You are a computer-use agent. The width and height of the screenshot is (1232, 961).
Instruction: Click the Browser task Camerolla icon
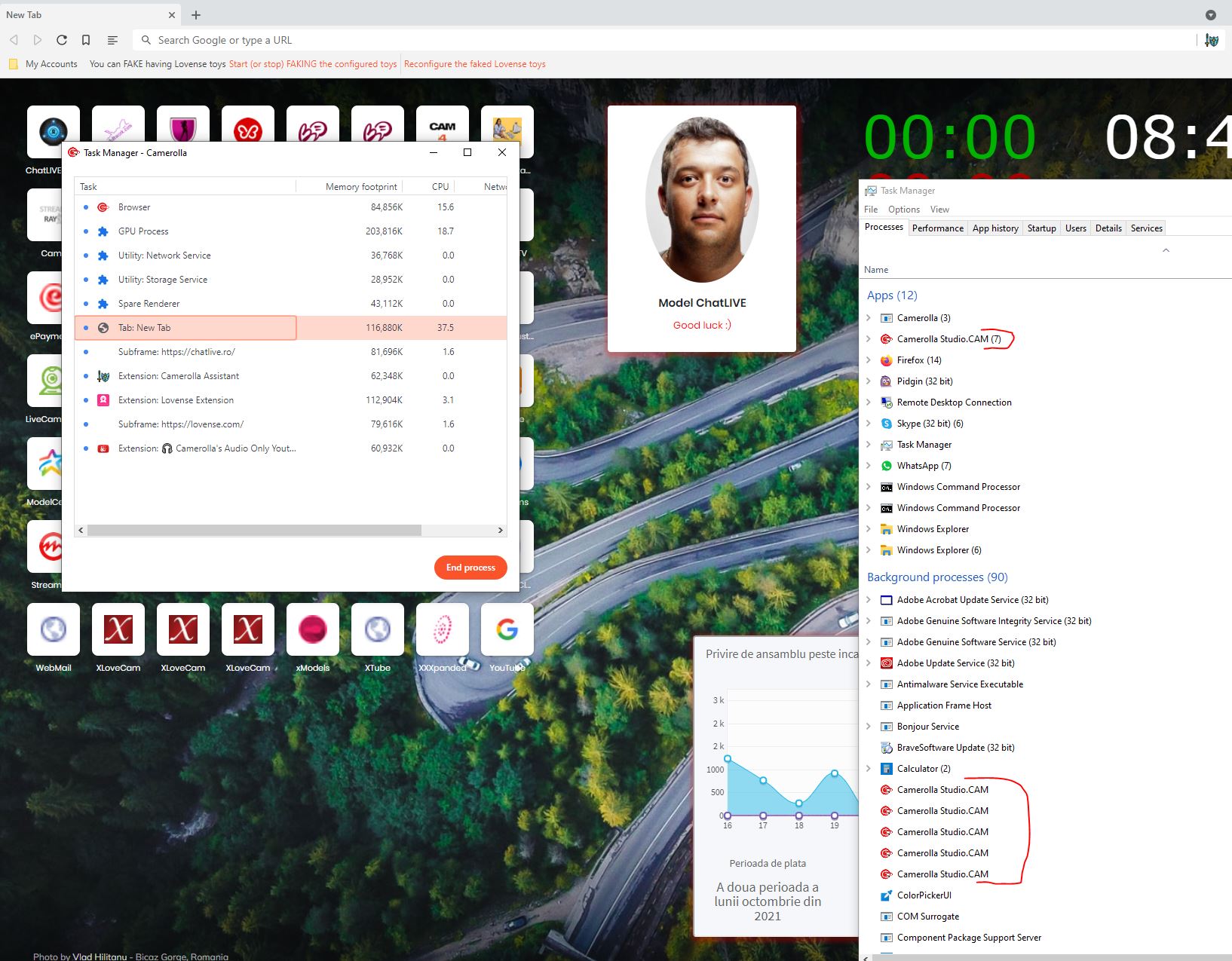(x=103, y=207)
